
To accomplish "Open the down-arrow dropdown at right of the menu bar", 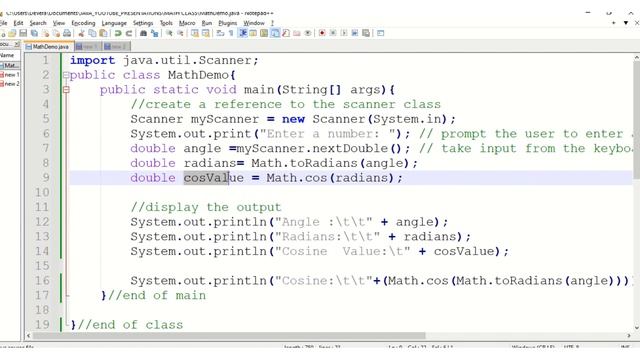I will click(x=625, y=23).
